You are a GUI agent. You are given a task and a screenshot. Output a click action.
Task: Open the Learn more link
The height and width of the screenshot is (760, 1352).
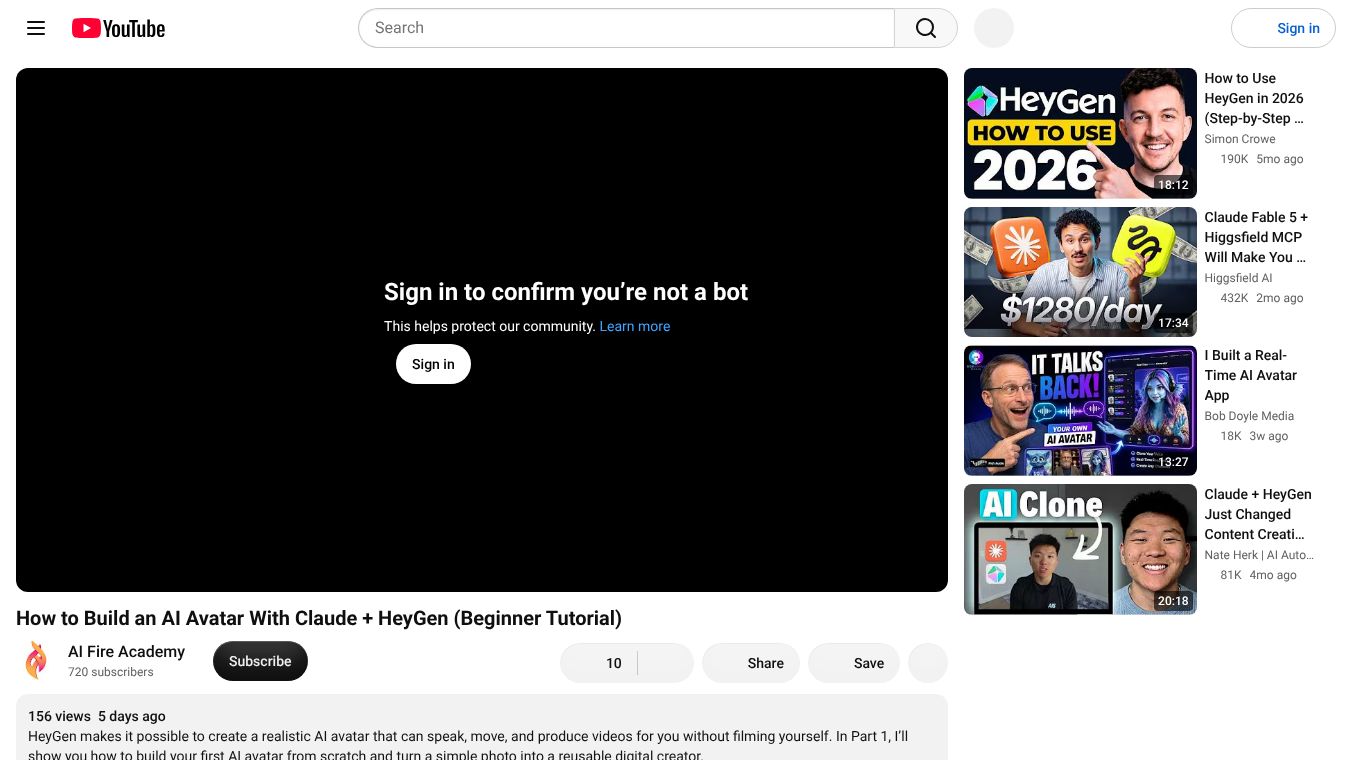click(x=635, y=326)
